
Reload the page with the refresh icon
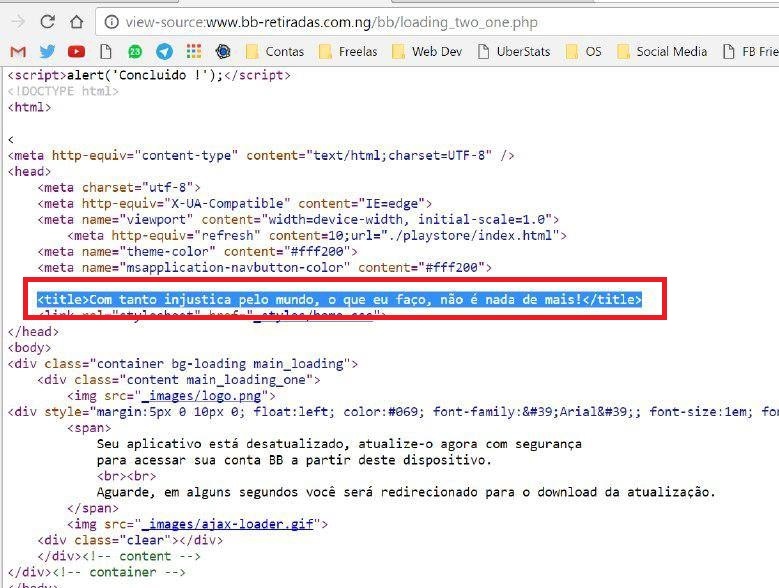pos(47,21)
